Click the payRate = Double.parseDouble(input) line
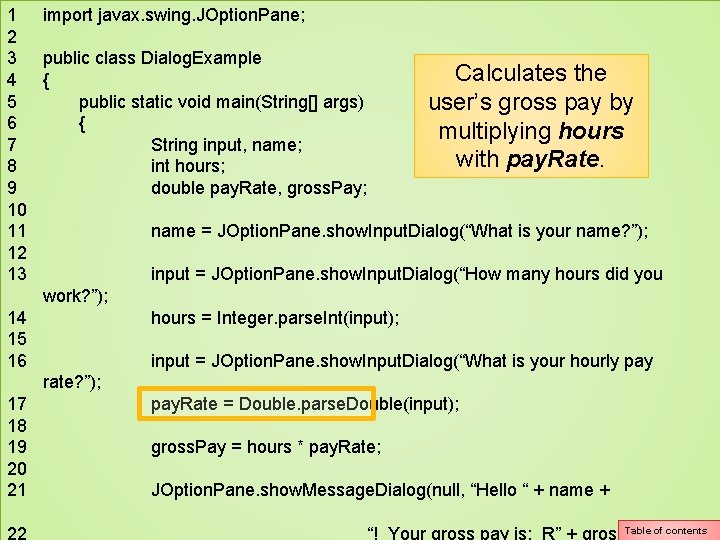720x540 pixels. [305, 404]
